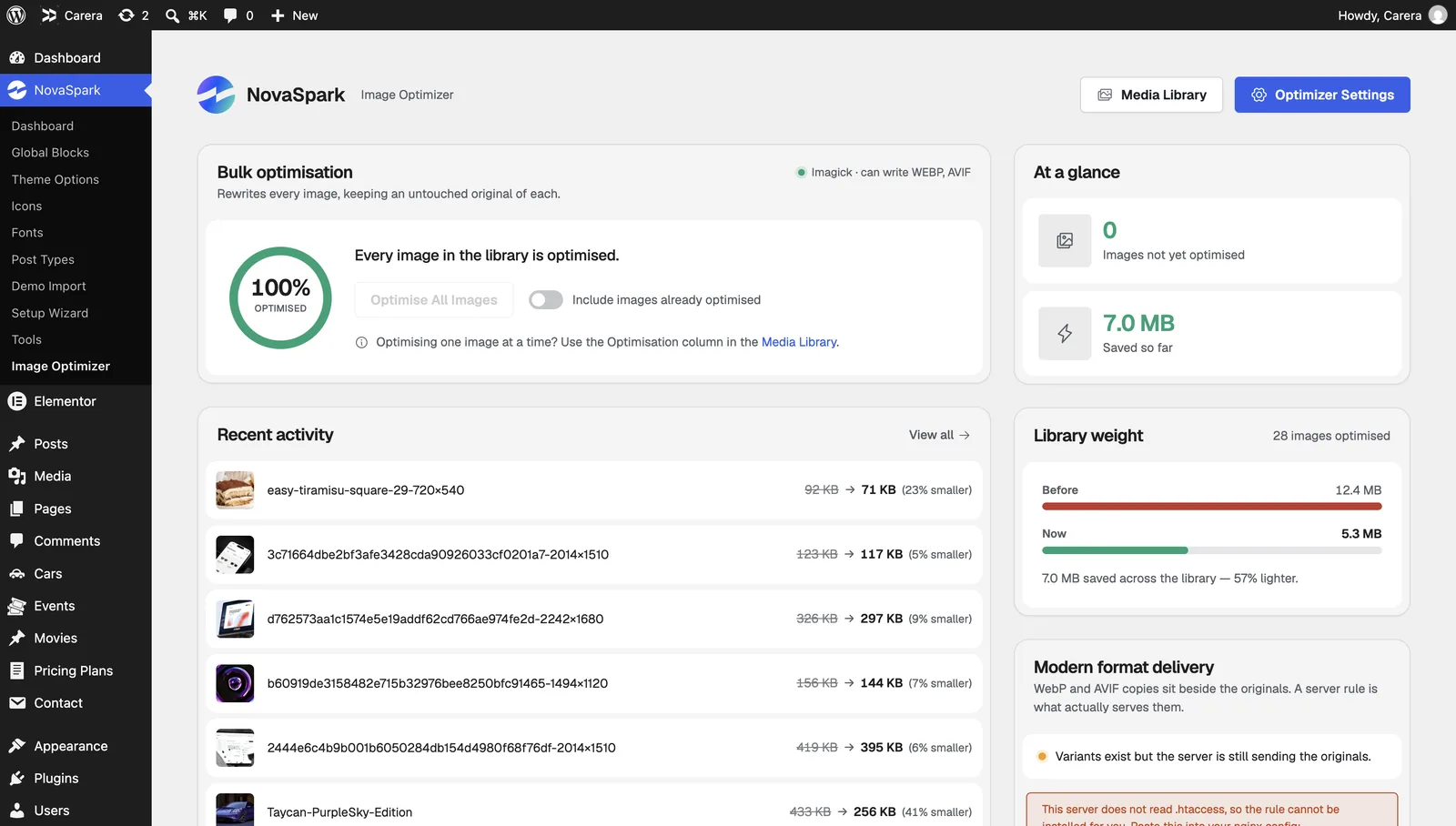Click the NovaSpark header logo
The image size is (1456, 826).
coord(217,95)
